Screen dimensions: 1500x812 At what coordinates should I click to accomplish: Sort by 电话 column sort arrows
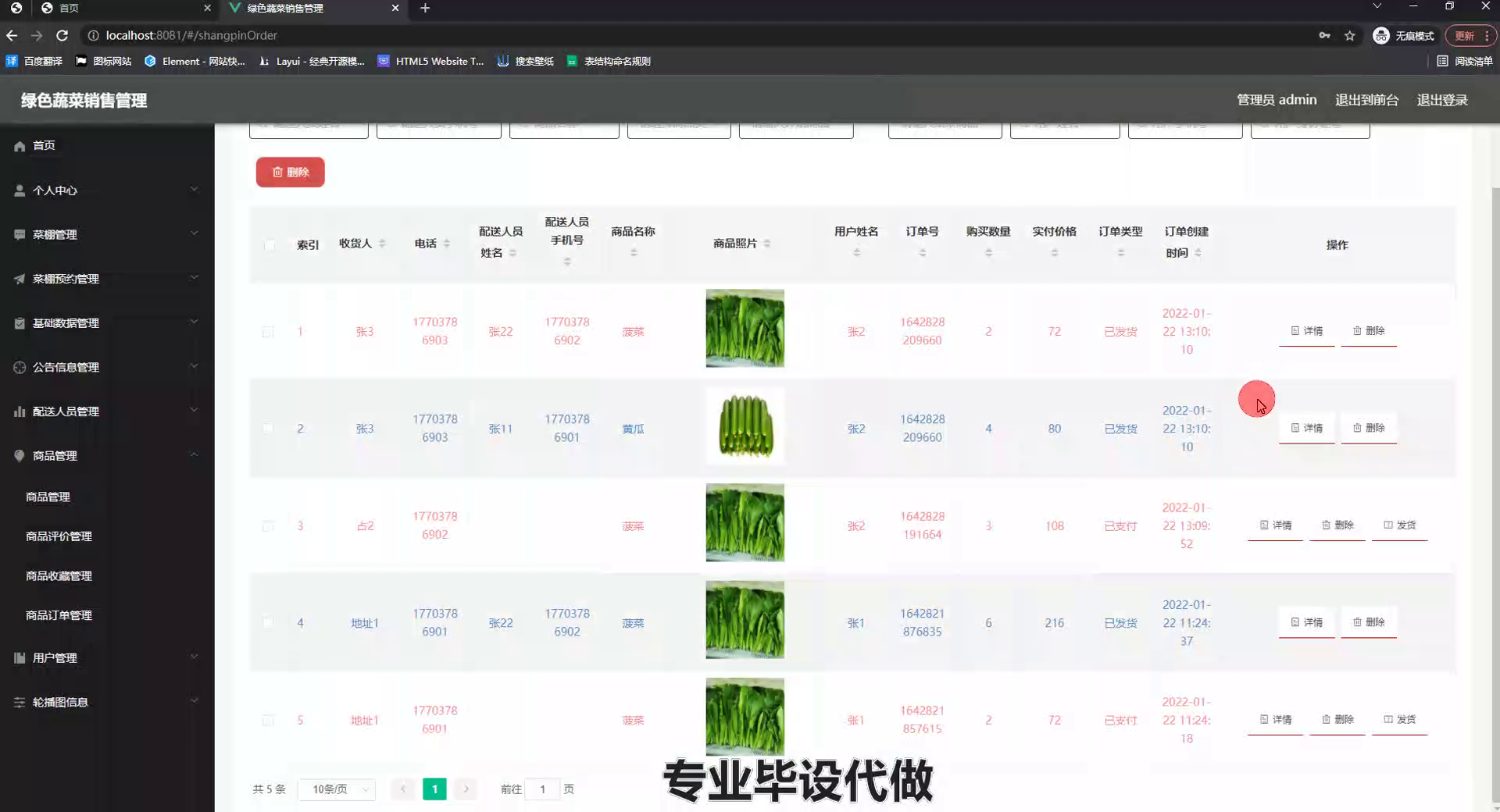coord(447,244)
